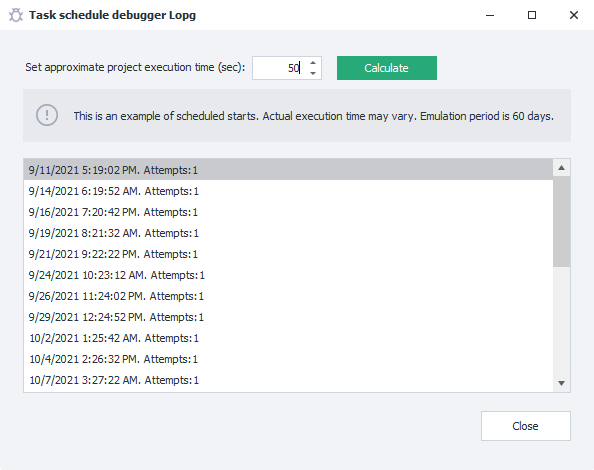Select the 9/11/2021 5:19:02 PM entry
The image size is (594, 470).
pos(288,170)
